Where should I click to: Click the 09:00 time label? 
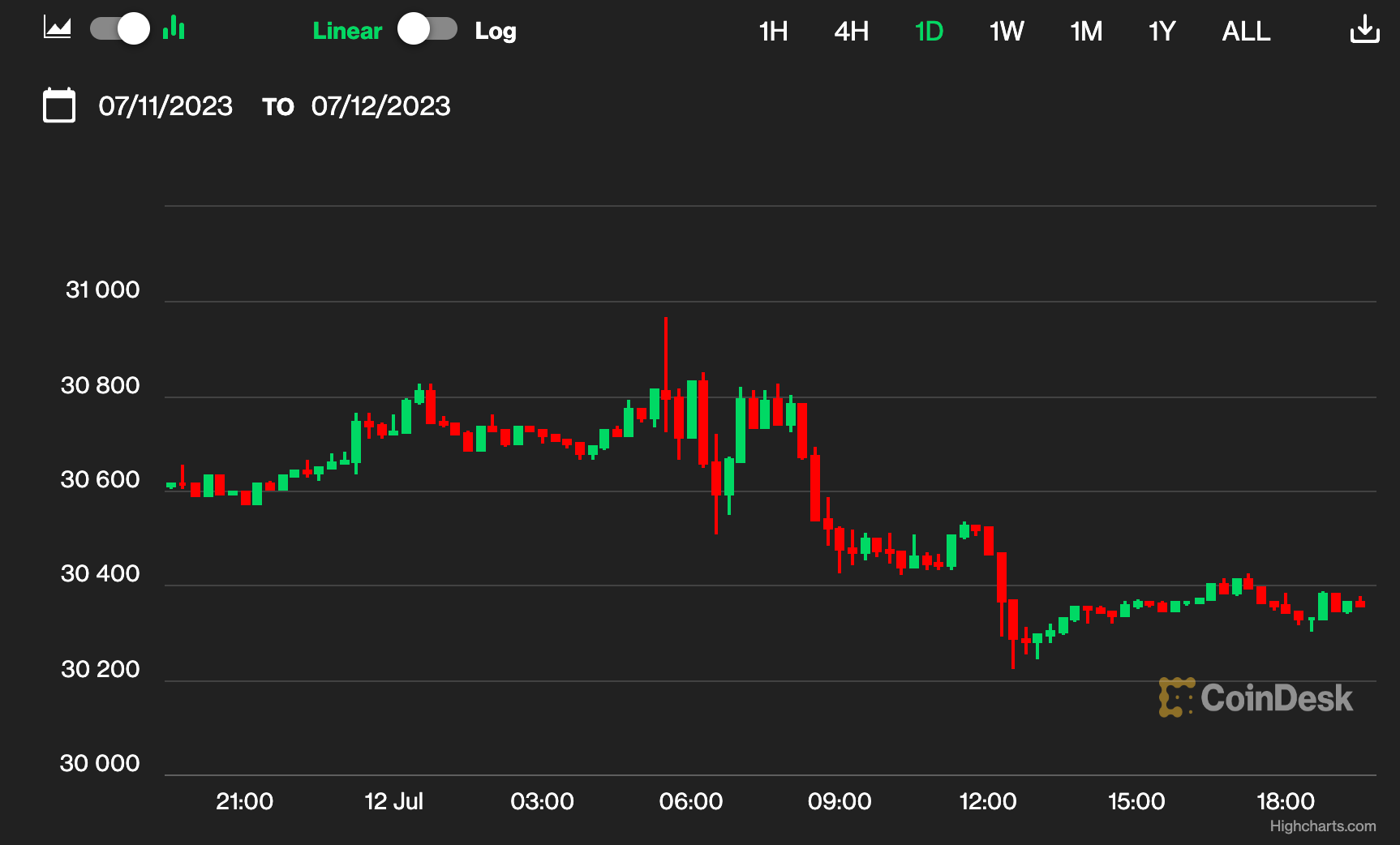tap(840, 801)
